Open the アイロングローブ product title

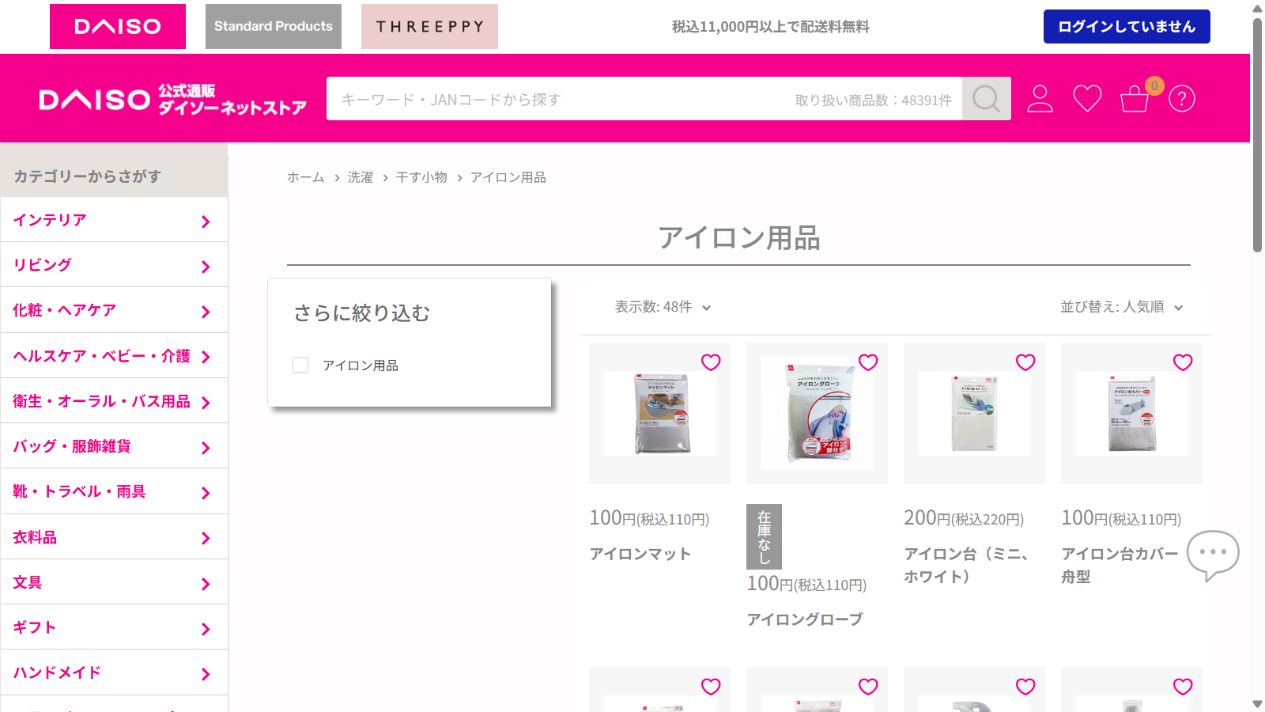pyautogui.click(x=805, y=620)
